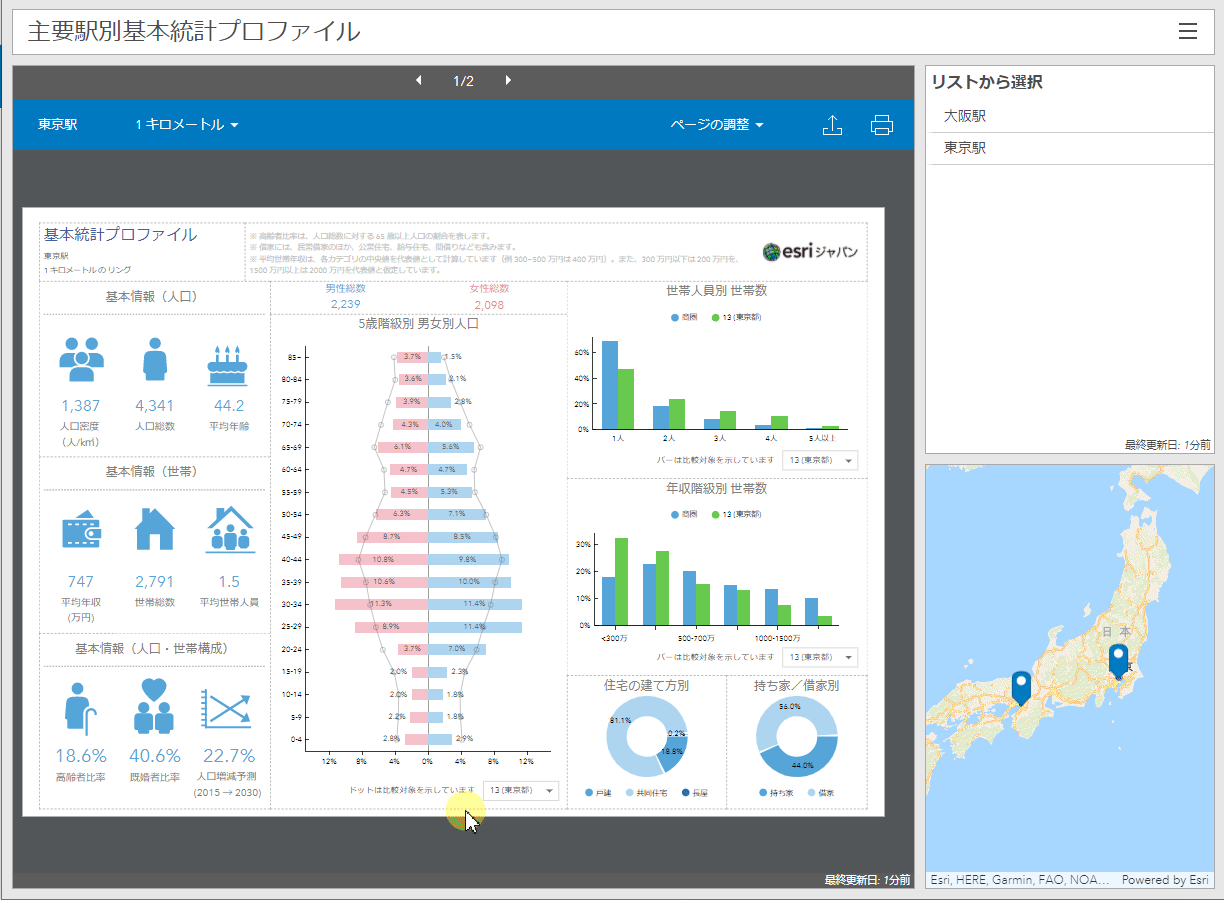Open the hamburger menu in the title bar

point(1188,31)
